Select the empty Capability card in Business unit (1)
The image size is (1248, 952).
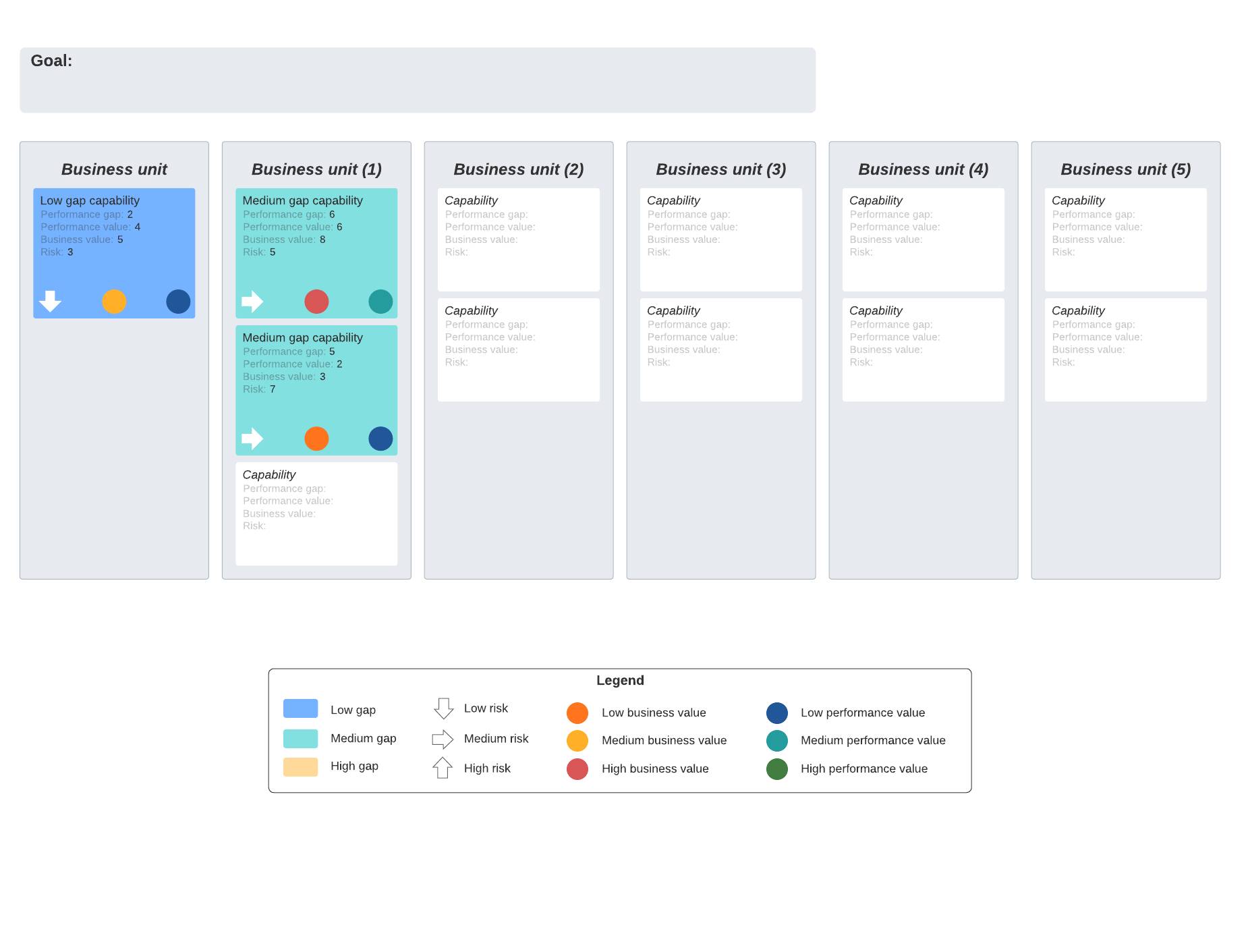click(x=316, y=513)
